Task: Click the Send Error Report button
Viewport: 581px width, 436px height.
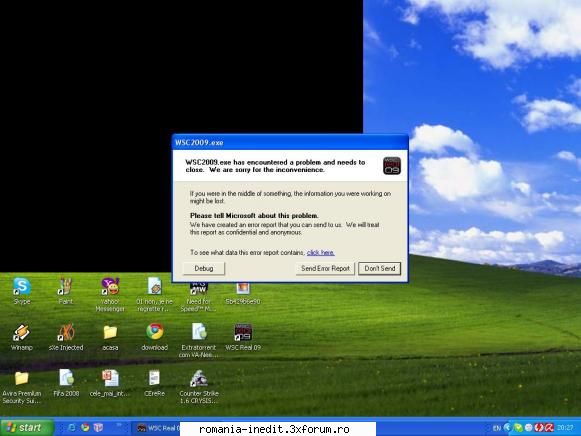Action: pyautogui.click(x=325, y=269)
